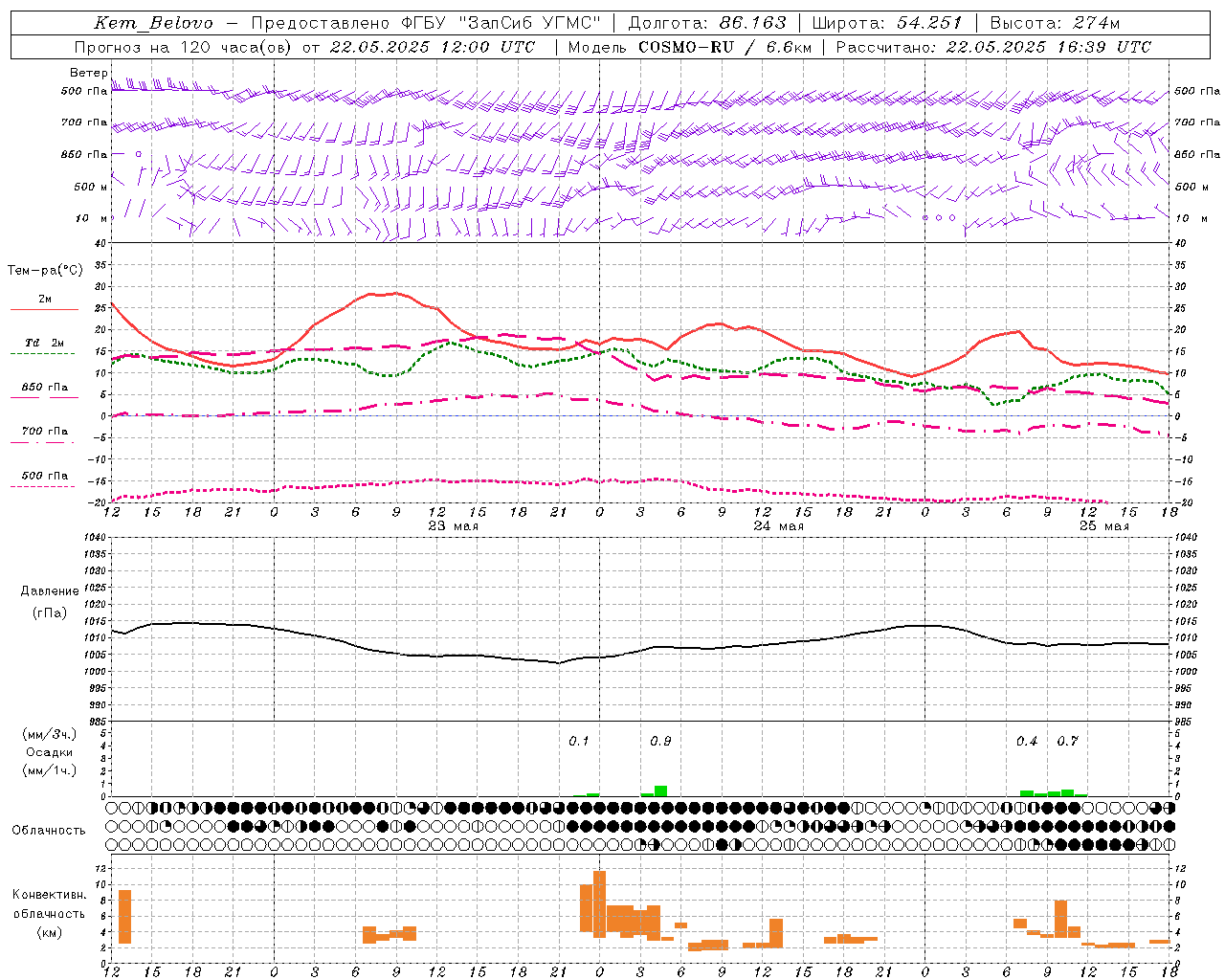Click the tallest green precipitation bar under 0.9
Screen dimensions: 1225x980
tap(660, 791)
